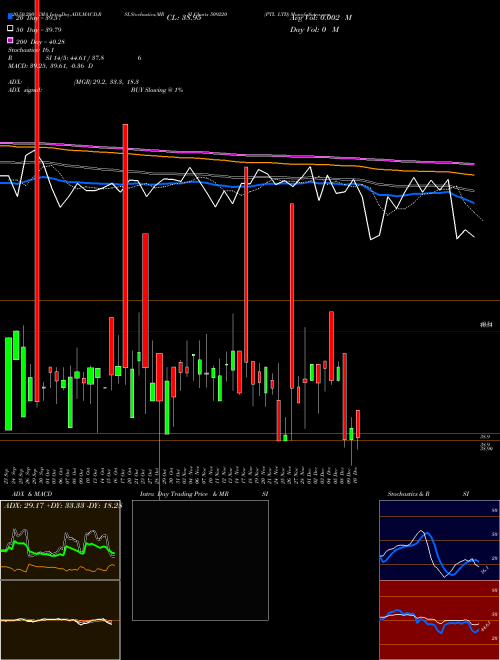Image resolution: width=500 pixels, height=660 pixels.
Task: Select the 'ADX & MACD' panel title
Action: pos(32,494)
